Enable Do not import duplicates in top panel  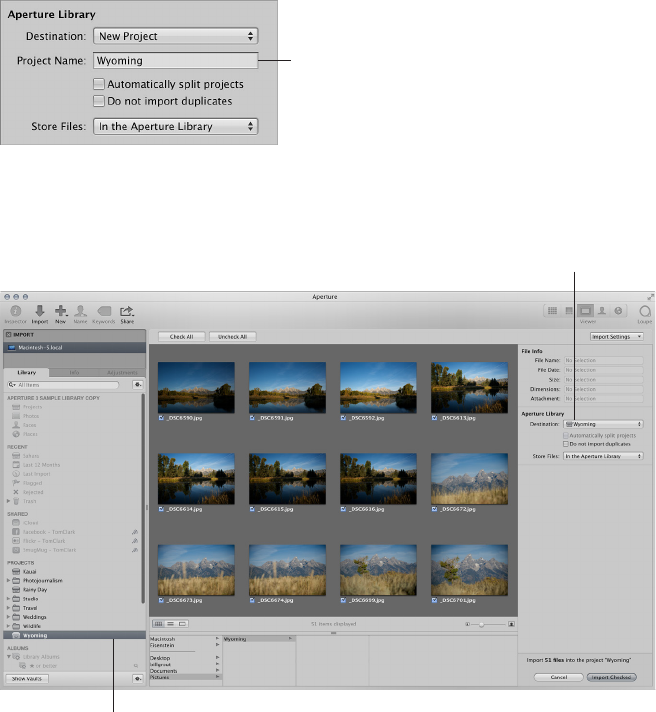tap(99, 101)
